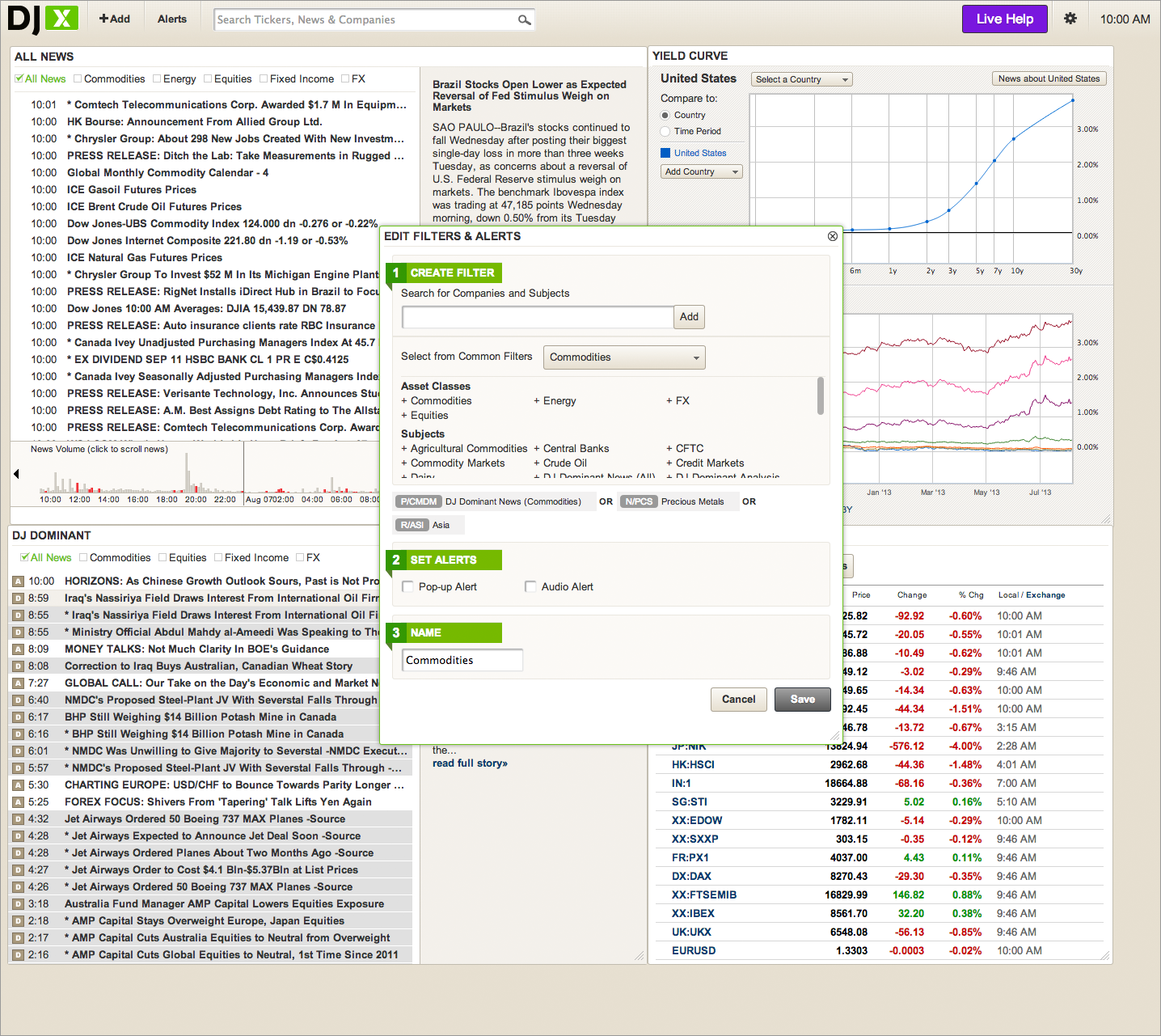Focus the Search Tickers, News & Companies field
1161x1036 pixels.
(x=366, y=19)
